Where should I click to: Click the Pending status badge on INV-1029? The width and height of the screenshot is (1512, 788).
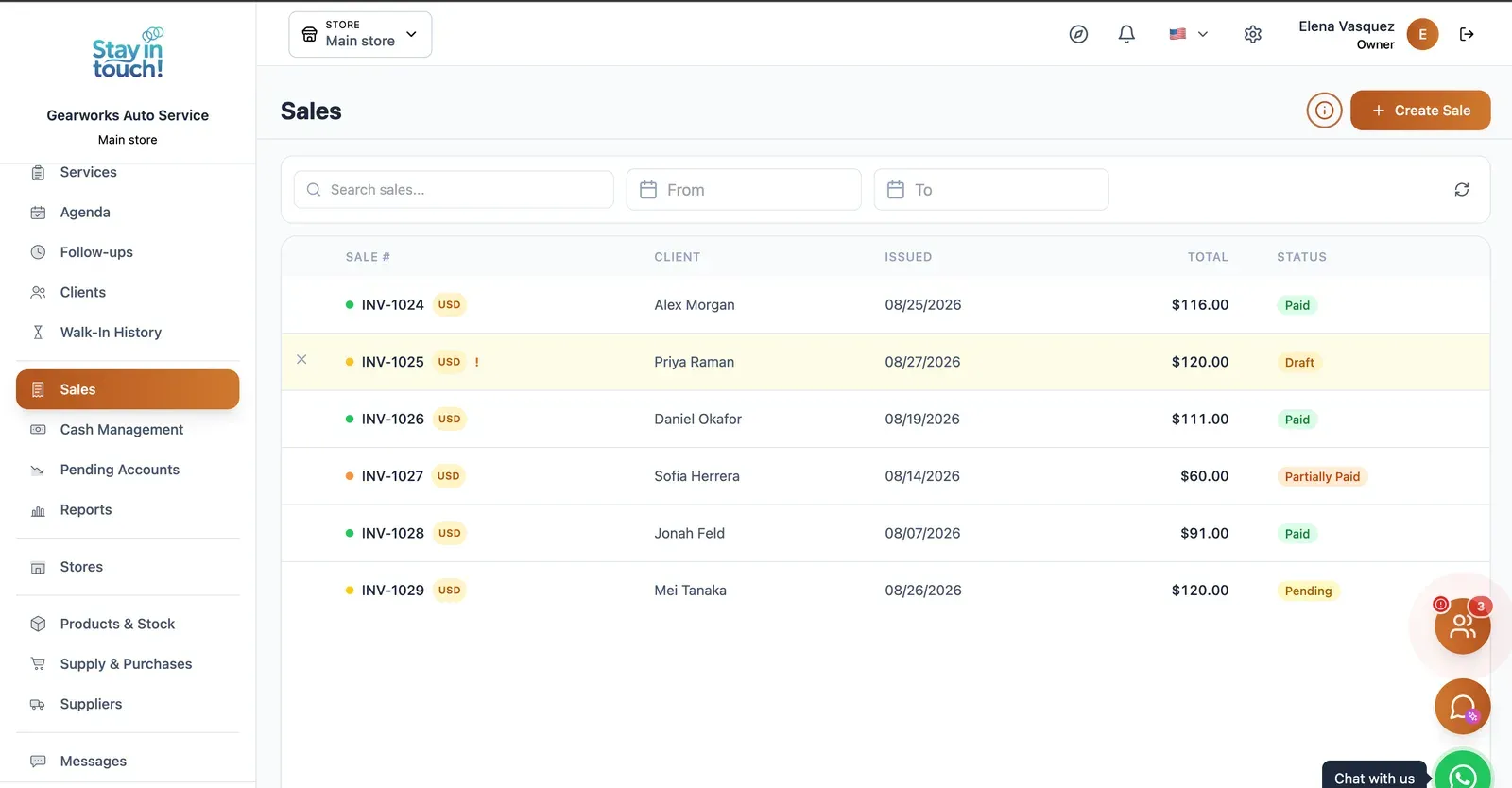click(x=1308, y=591)
